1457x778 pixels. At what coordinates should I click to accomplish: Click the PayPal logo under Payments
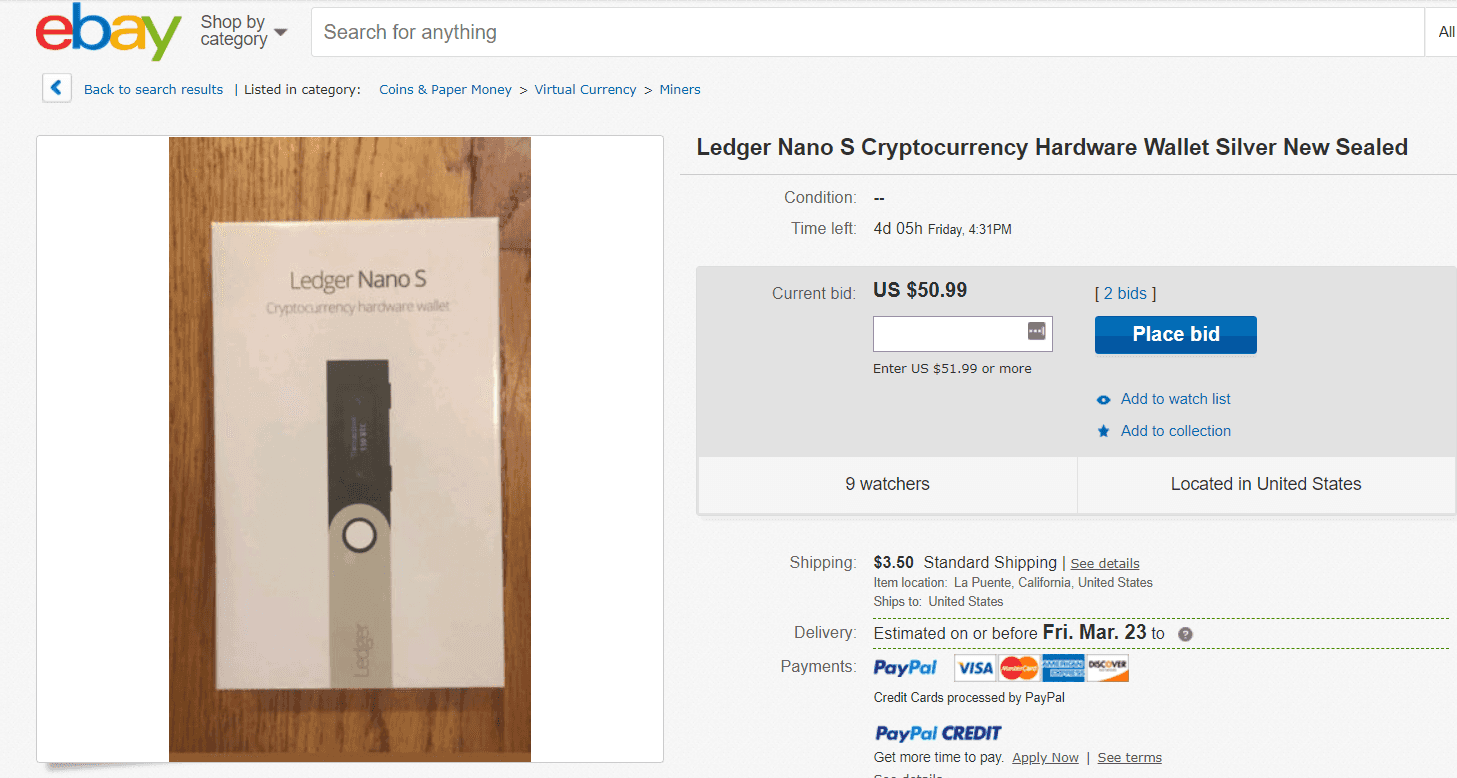[x=905, y=668]
